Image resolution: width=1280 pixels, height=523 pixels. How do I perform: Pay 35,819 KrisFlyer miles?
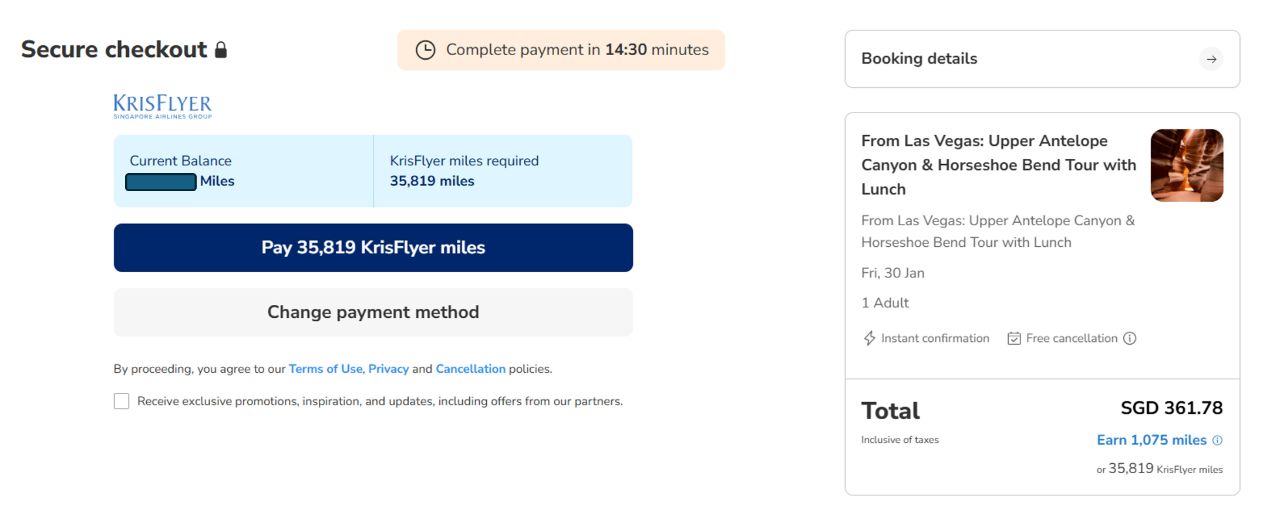(373, 248)
